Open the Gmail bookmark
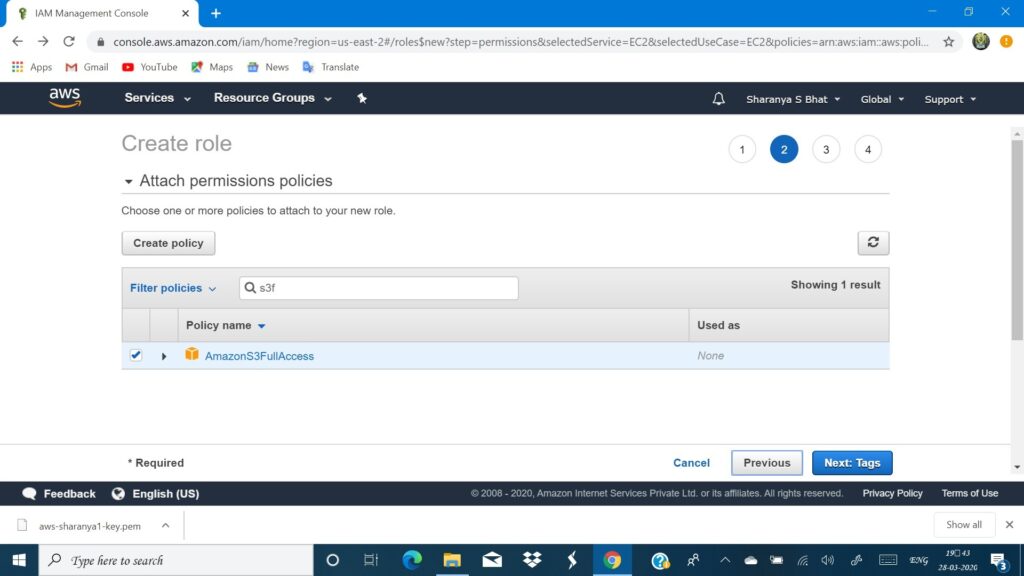This screenshot has height=576, width=1024. tap(87, 67)
